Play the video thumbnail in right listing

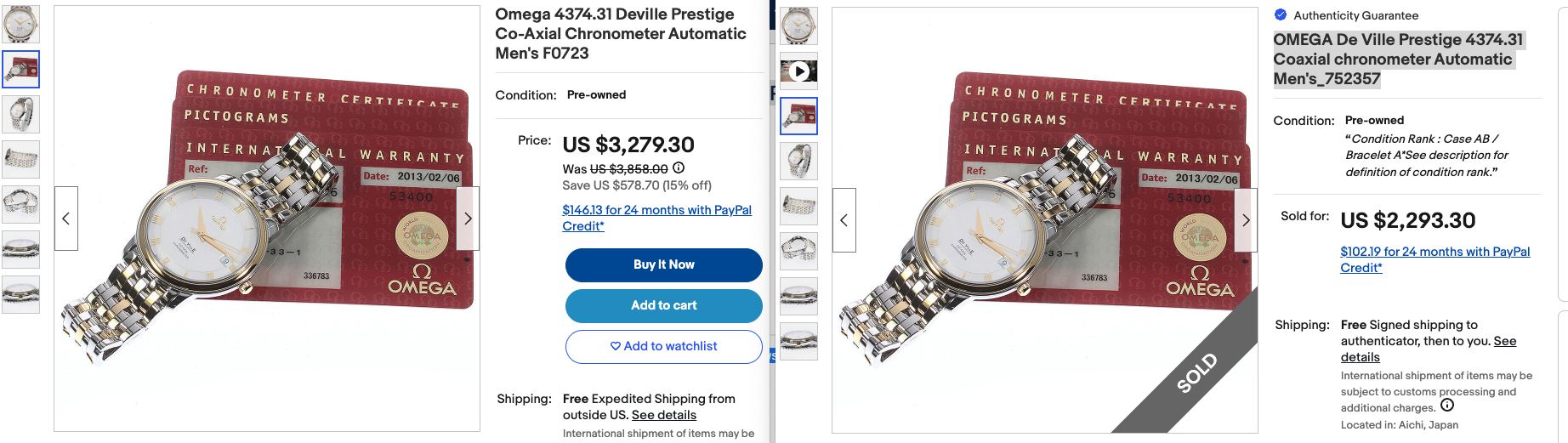tap(799, 71)
